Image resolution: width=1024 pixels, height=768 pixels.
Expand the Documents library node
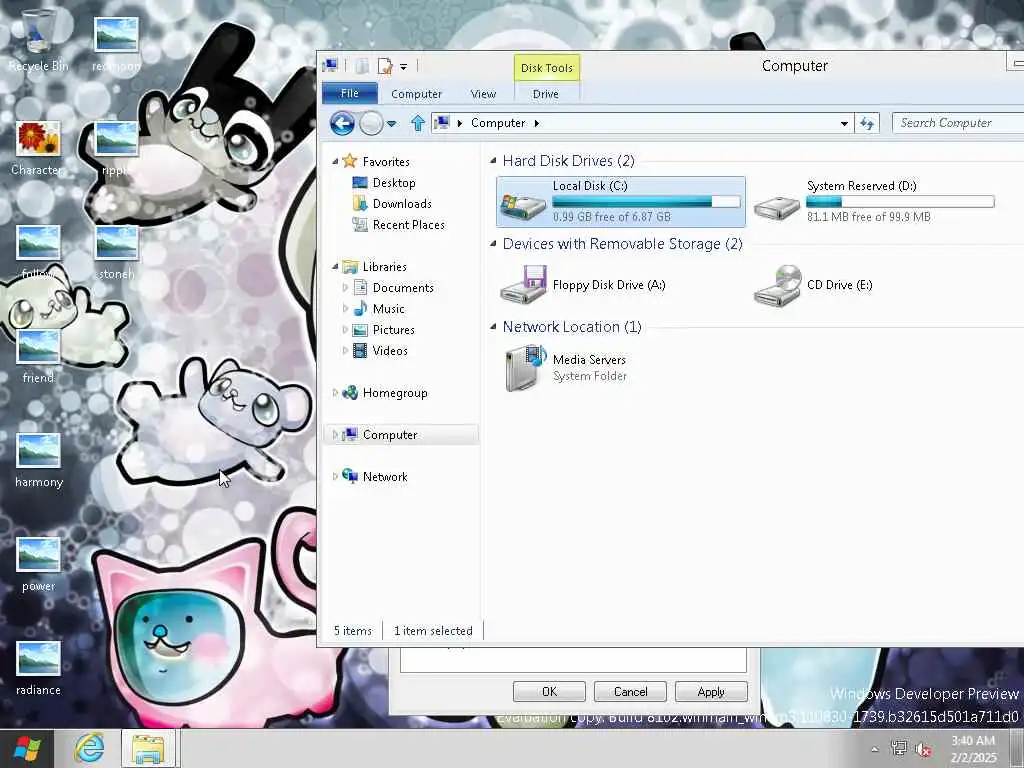(x=345, y=287)
